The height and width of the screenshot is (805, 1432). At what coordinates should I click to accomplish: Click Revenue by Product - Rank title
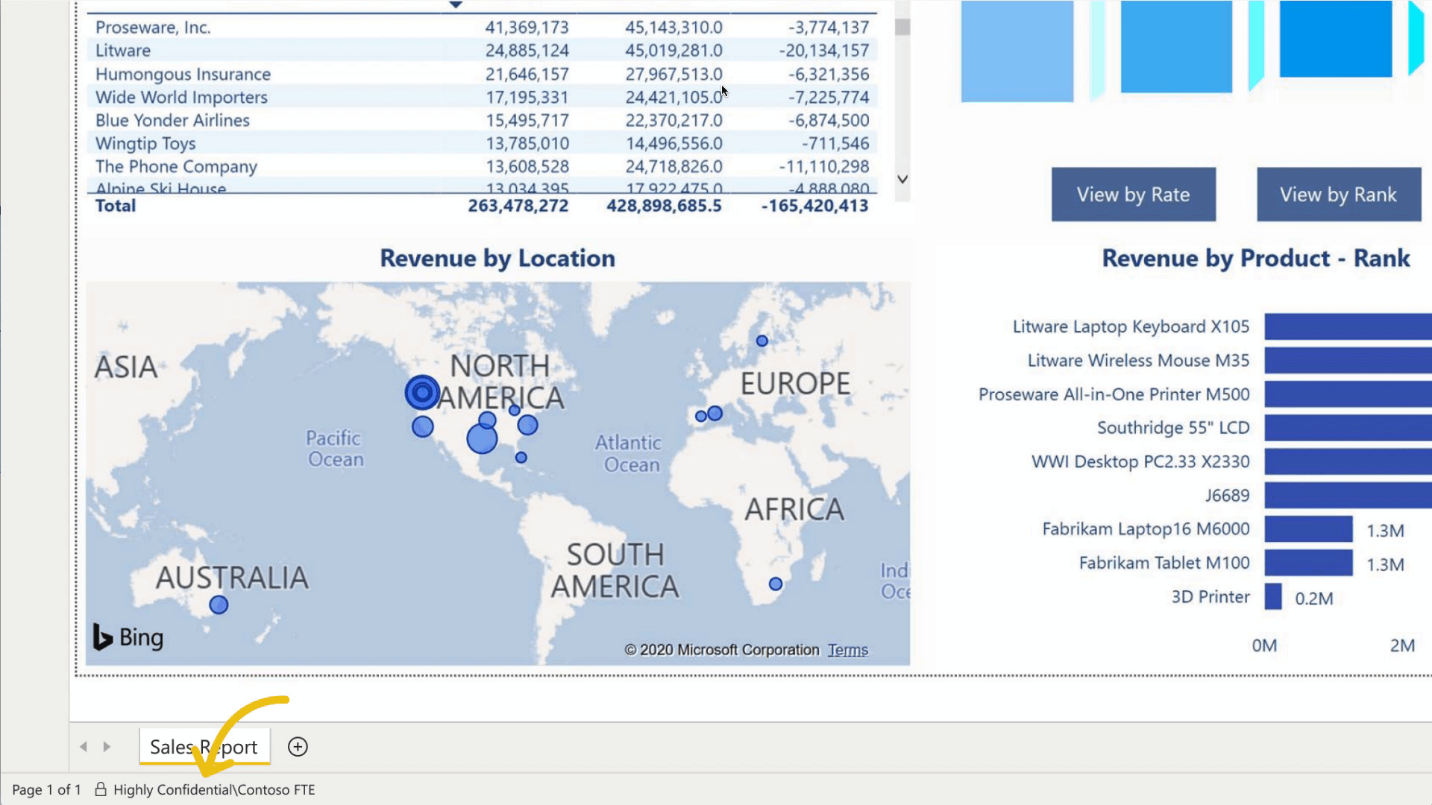1256,258
